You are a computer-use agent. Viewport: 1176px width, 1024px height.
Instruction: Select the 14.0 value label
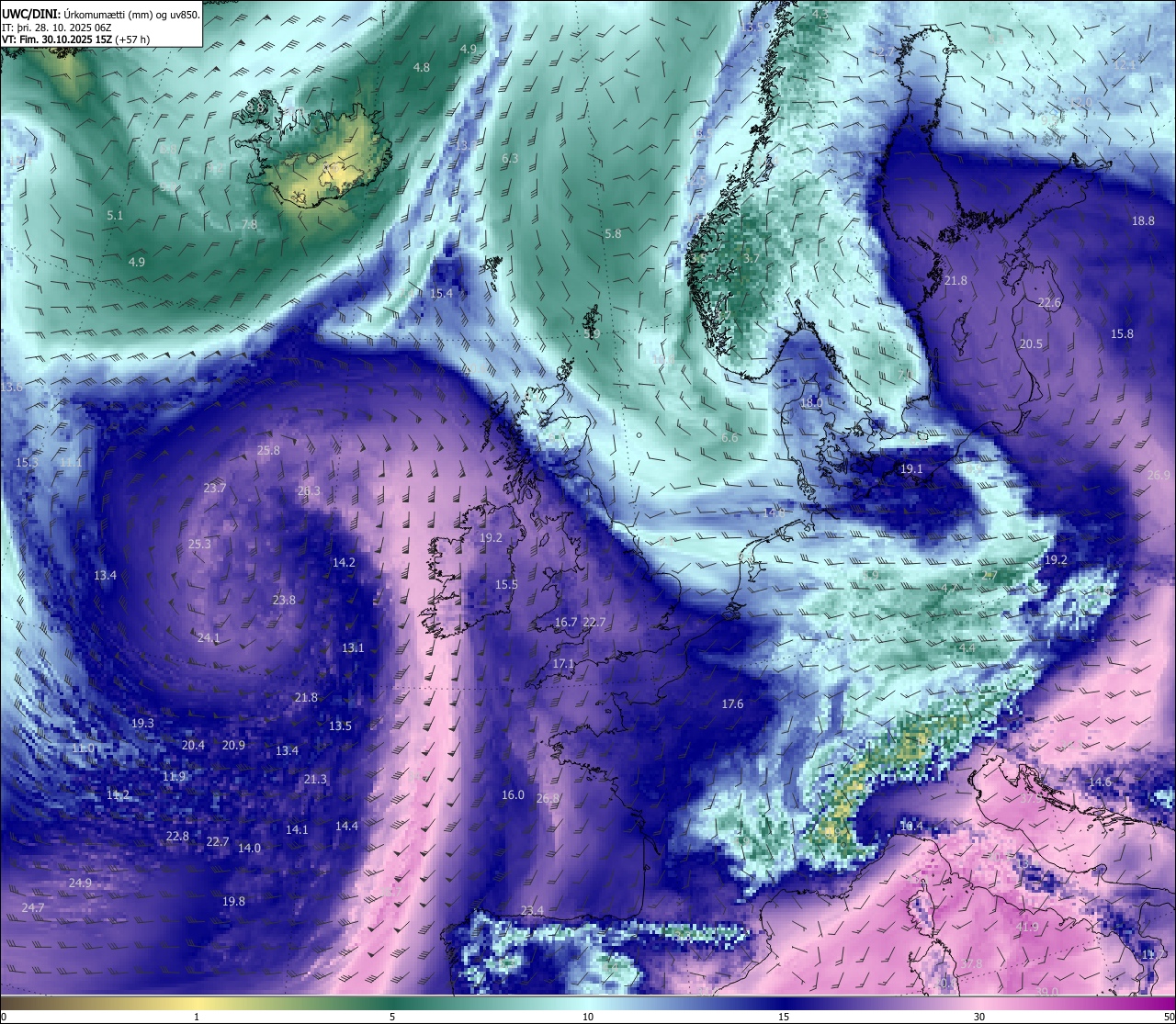tap(249, 848)
